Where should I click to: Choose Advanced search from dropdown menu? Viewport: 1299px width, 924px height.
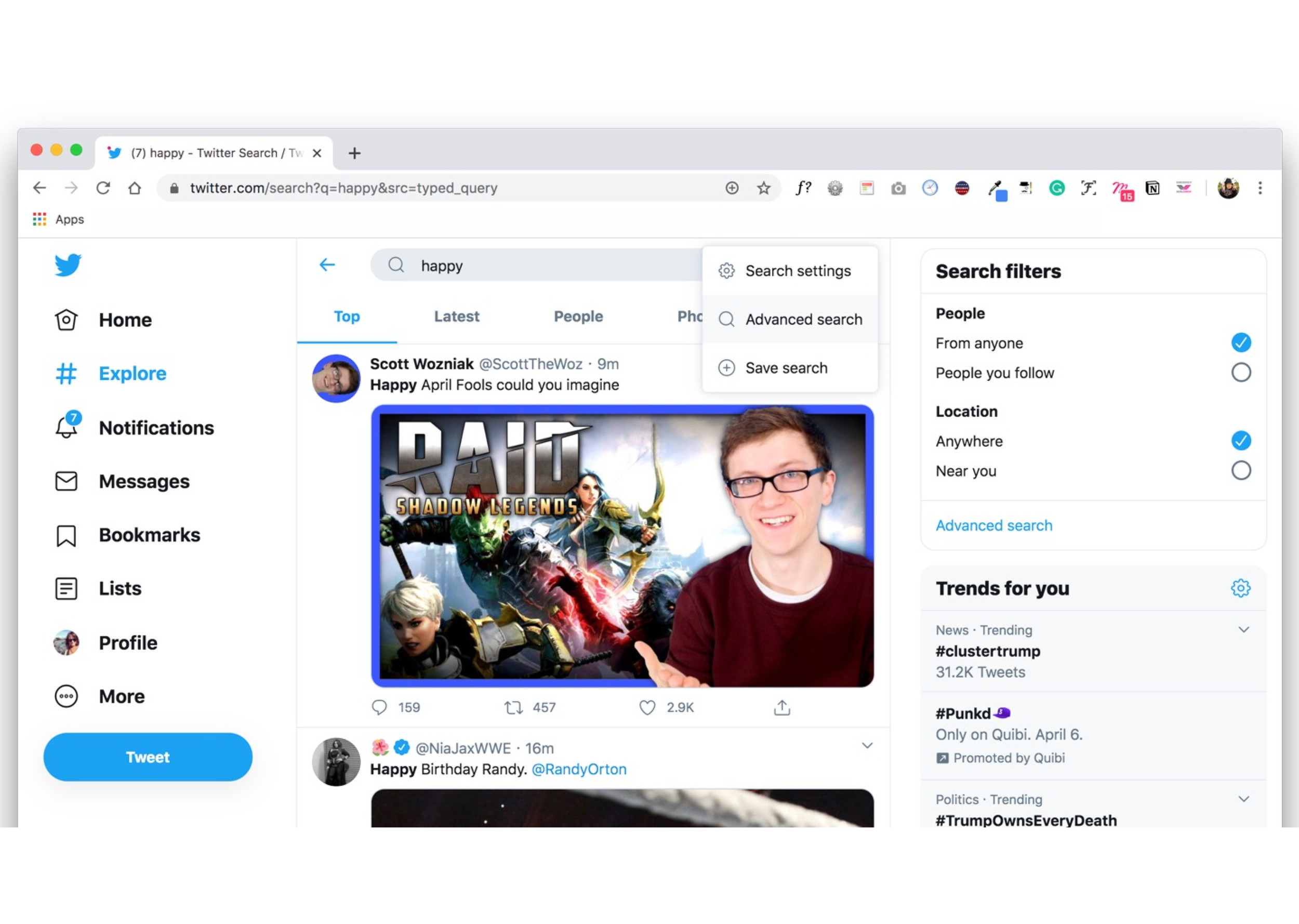pyautogui.click(x=790, y=319)
